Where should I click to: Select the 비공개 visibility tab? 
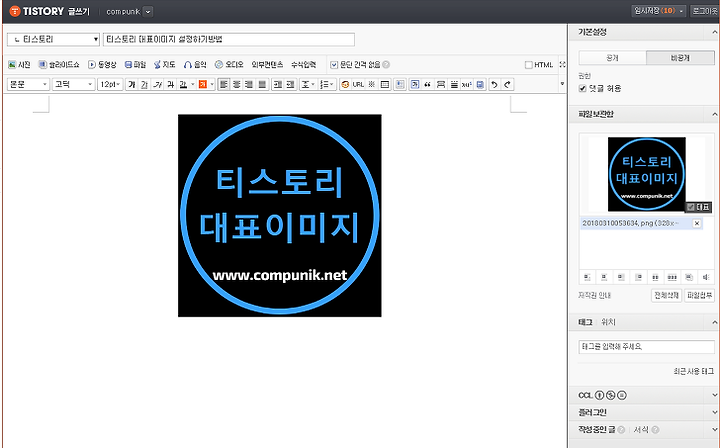point(680,58)
